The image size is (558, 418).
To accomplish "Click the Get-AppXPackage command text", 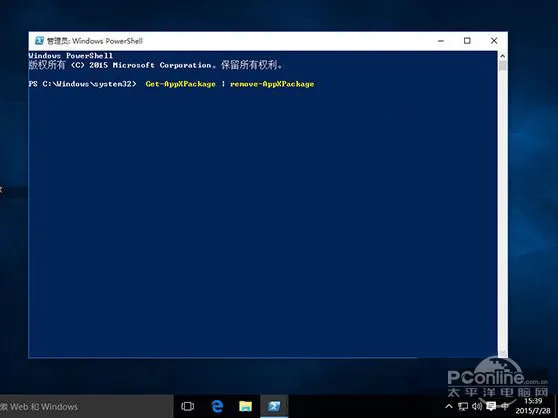I will tap(180, 84).
